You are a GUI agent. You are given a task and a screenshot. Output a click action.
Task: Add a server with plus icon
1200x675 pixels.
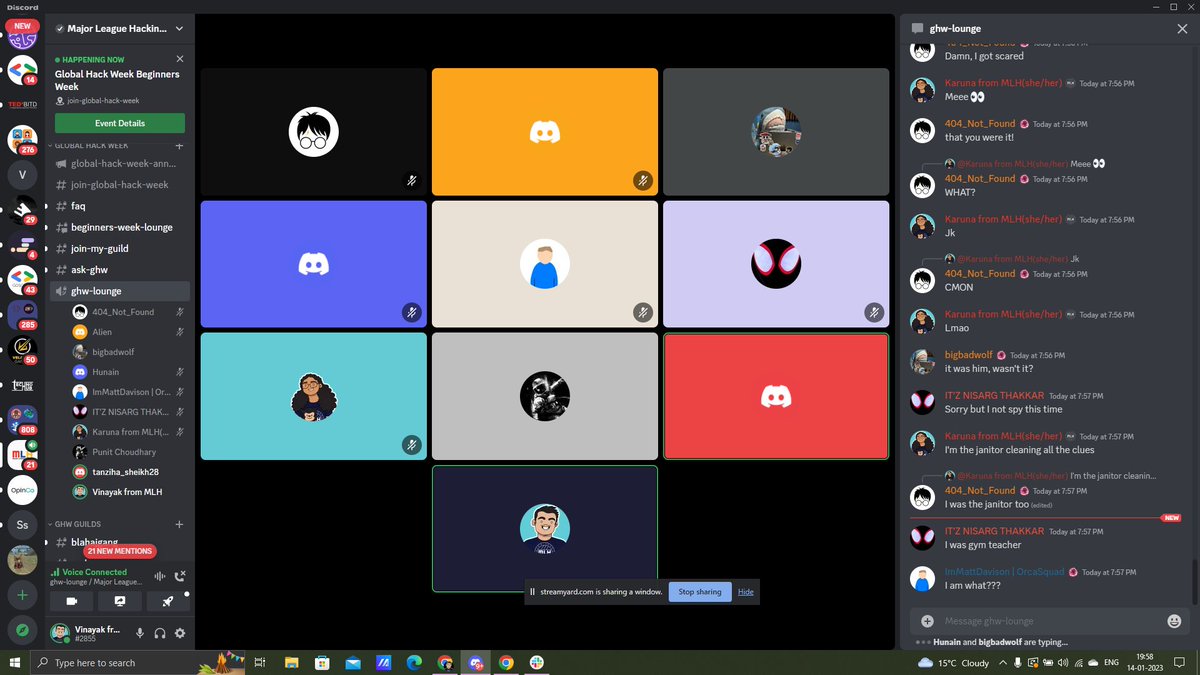point(22,594)
